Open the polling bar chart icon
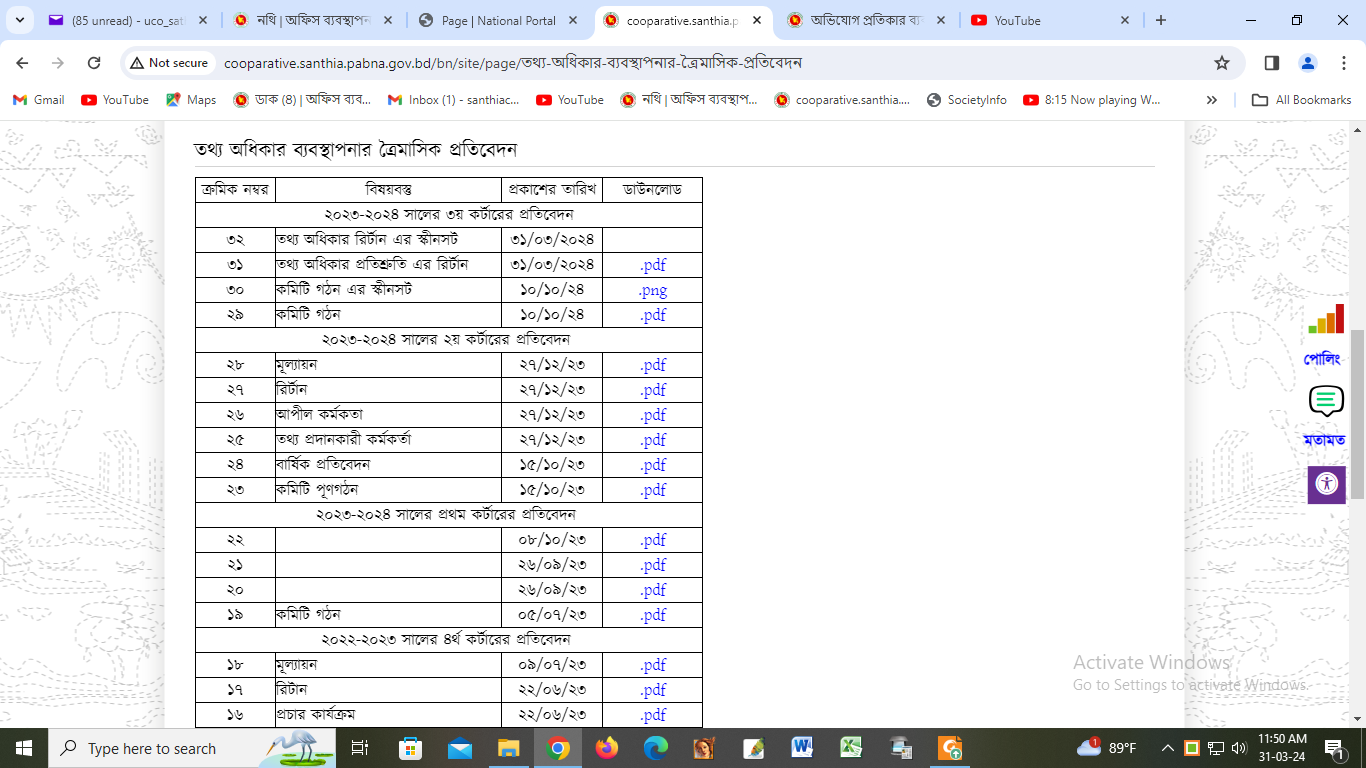This screenshot has width=1366, height=768. pyautogui.click(x=1325, y=320)
